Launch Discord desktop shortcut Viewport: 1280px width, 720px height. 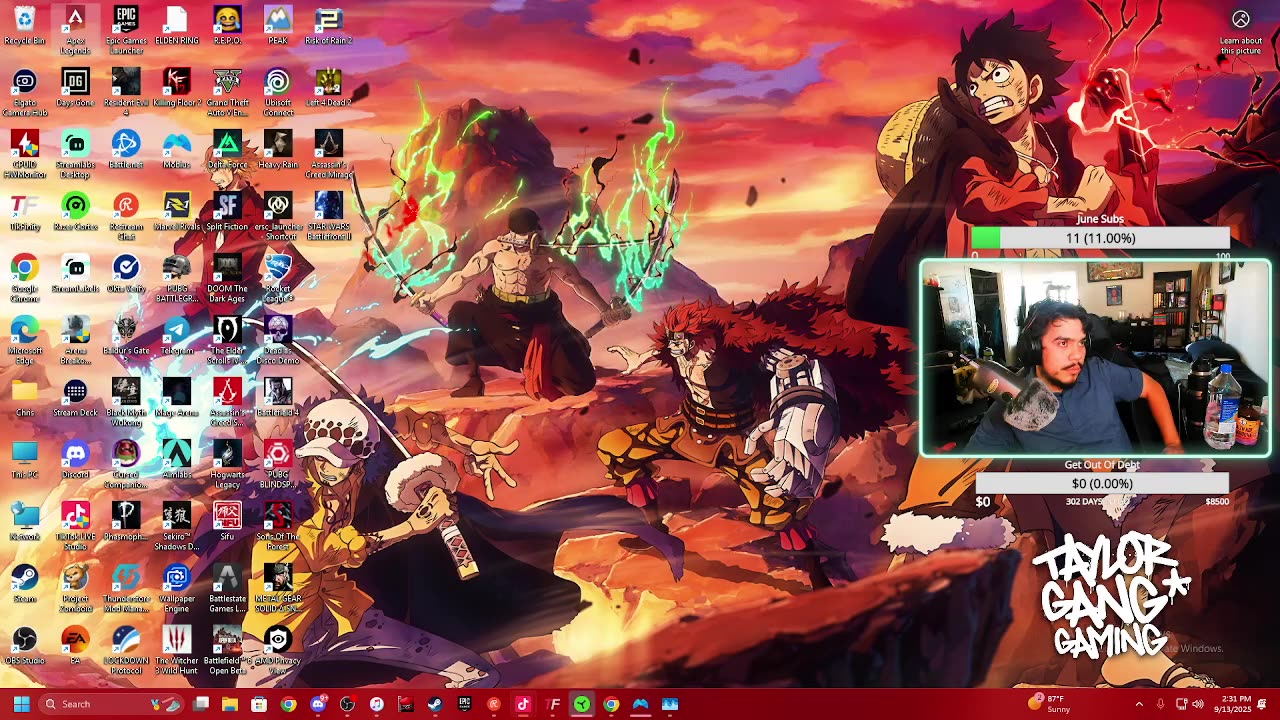[75, 461]
